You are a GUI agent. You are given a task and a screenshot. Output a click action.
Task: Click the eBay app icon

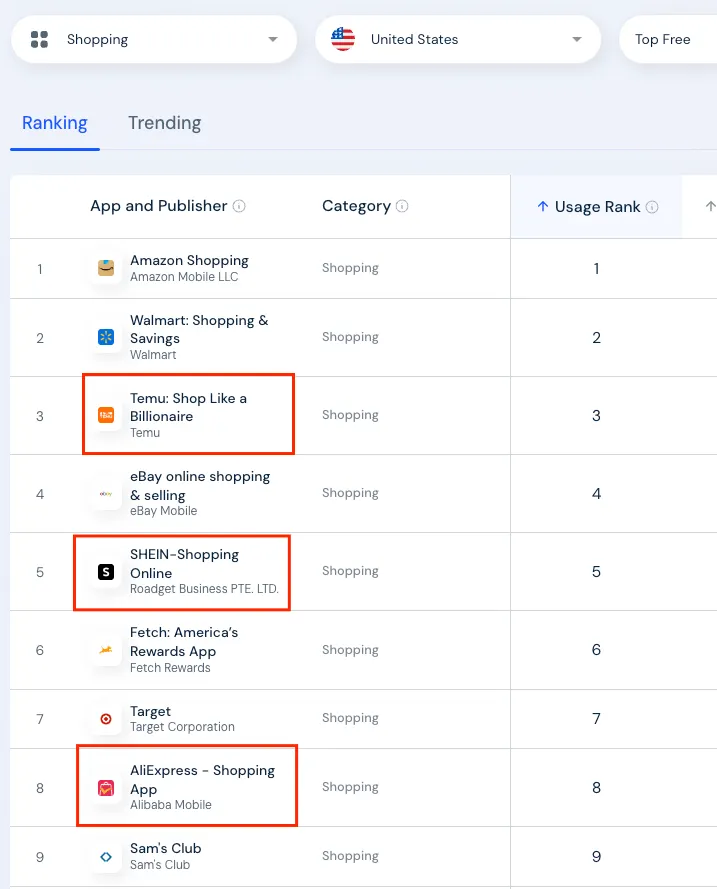(106, 493)
